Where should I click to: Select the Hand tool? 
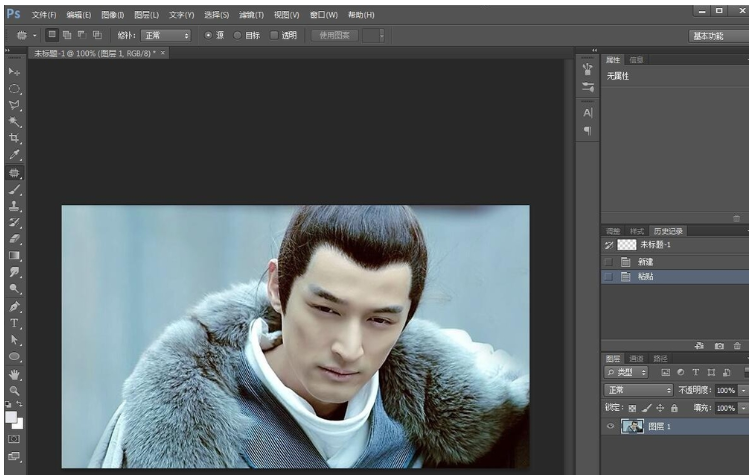click(14, 374)
